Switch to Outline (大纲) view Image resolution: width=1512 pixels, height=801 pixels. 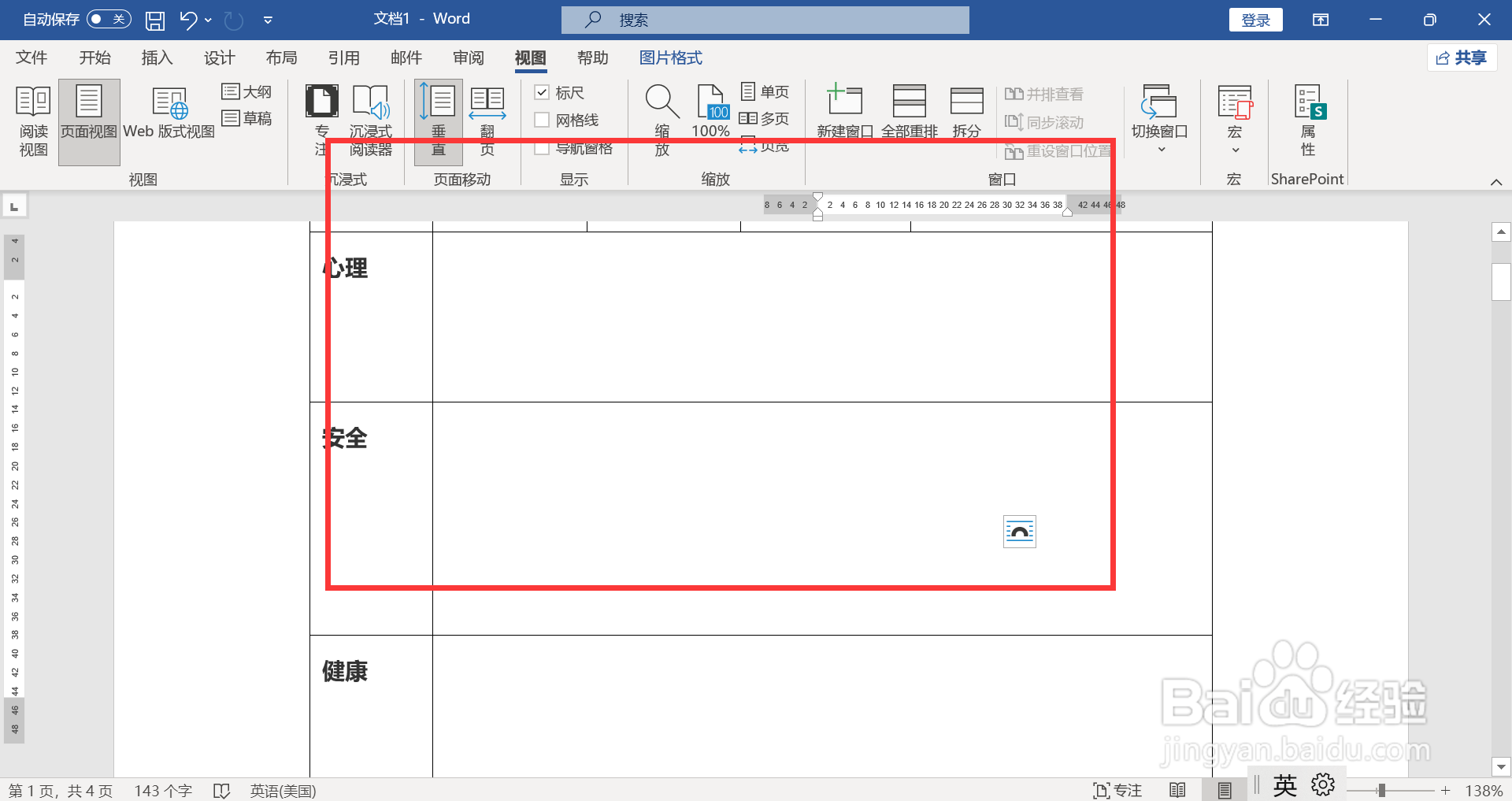click(x=246, y=92)
